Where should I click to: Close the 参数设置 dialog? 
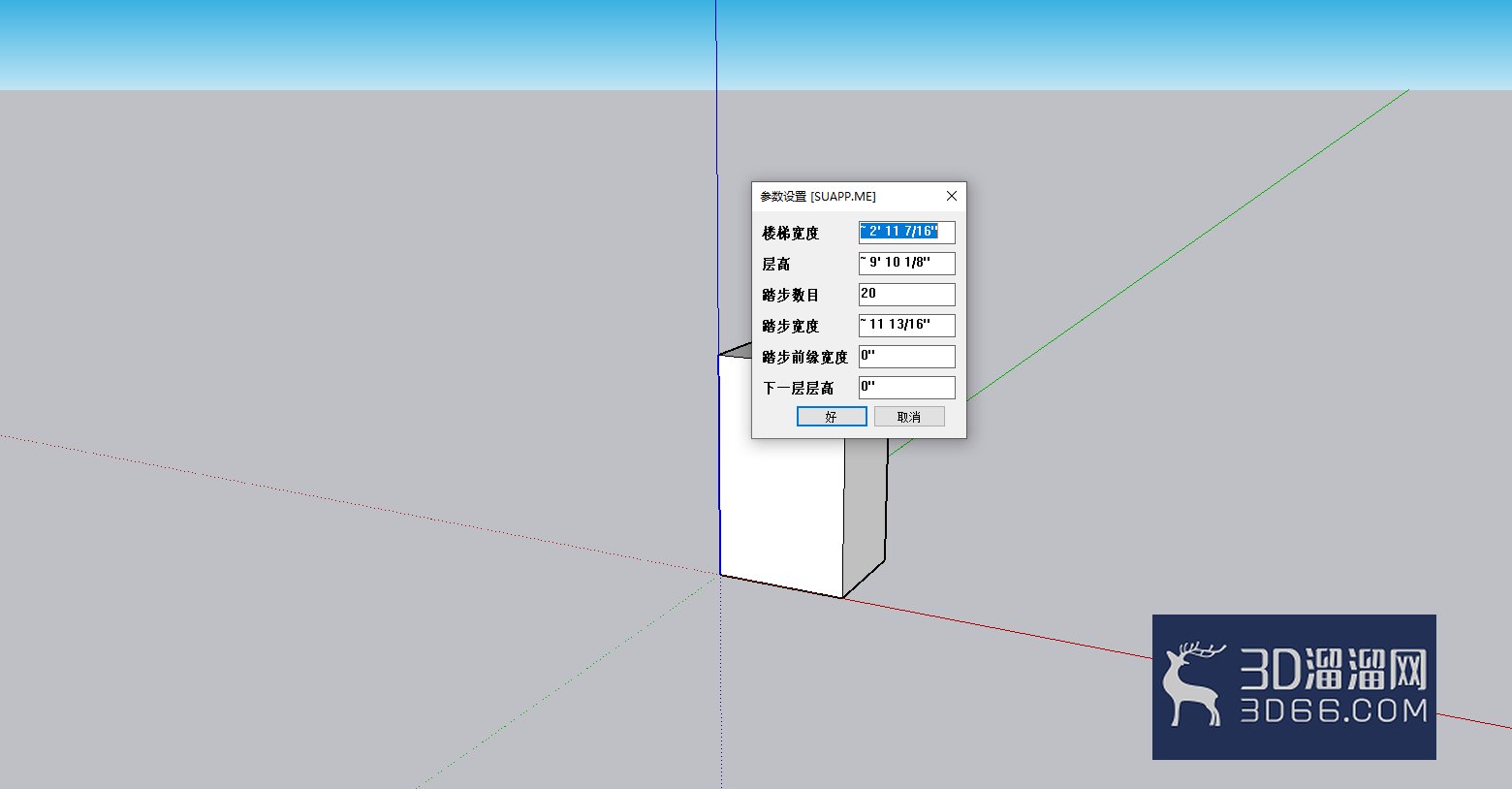point(952,196)
